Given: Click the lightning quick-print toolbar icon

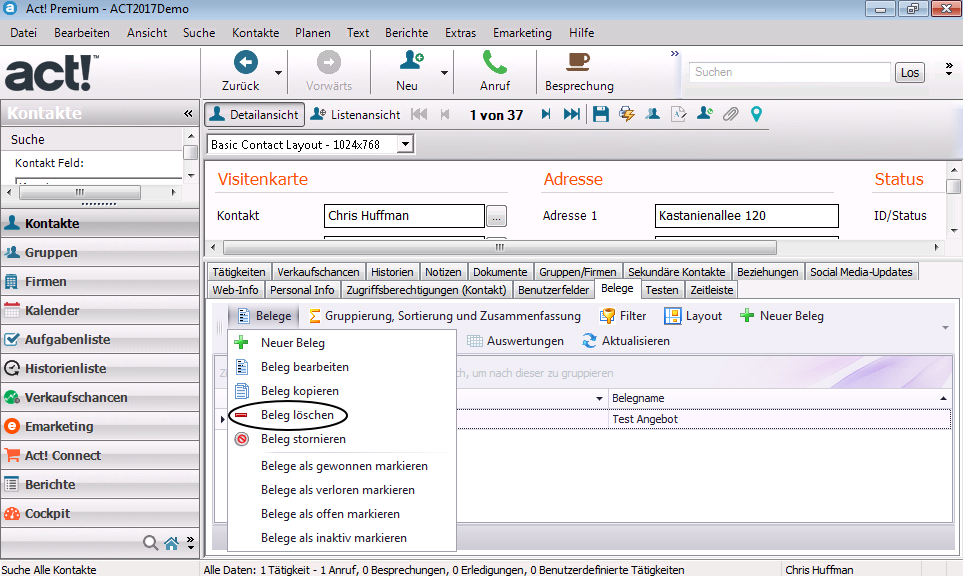Looking at the screenshot, I should 626,114.
